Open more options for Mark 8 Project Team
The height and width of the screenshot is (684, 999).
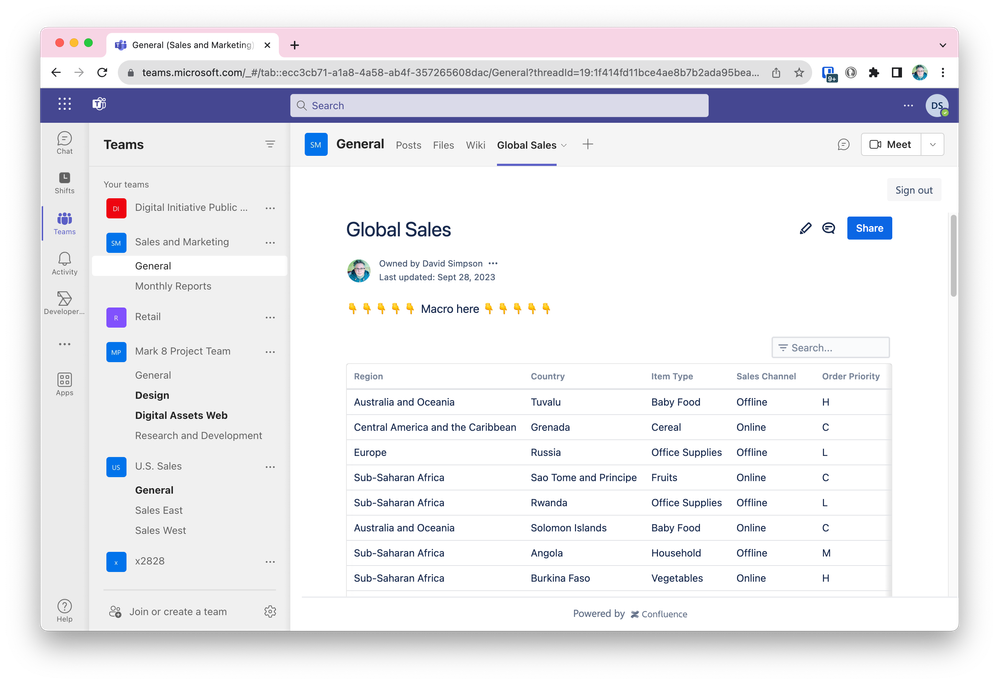(270, 352)
